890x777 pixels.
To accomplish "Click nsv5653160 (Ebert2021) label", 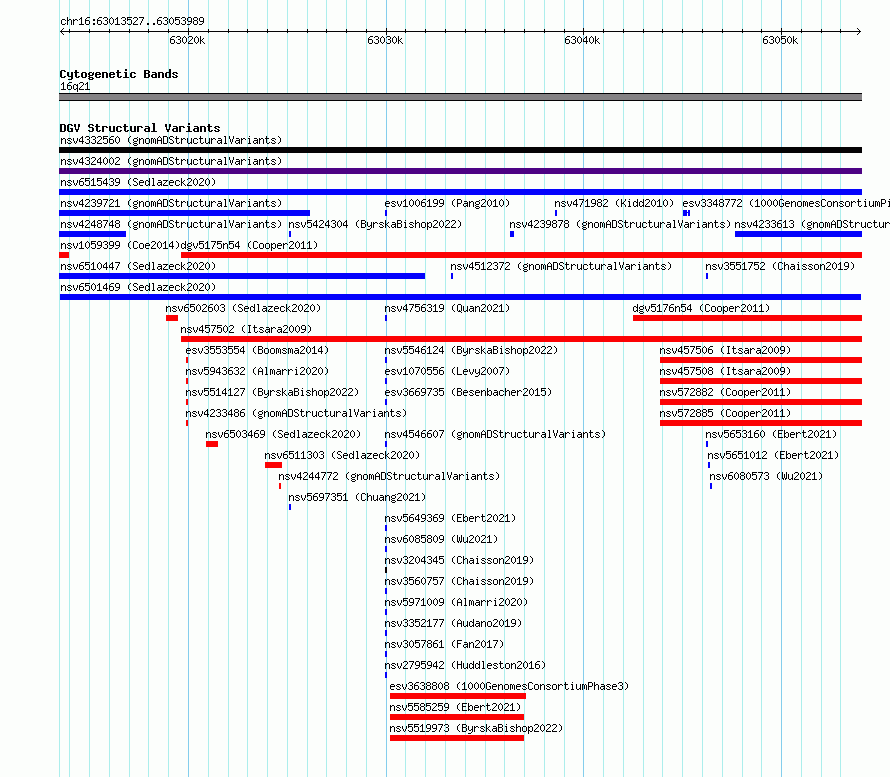I will tap(771, 434).
